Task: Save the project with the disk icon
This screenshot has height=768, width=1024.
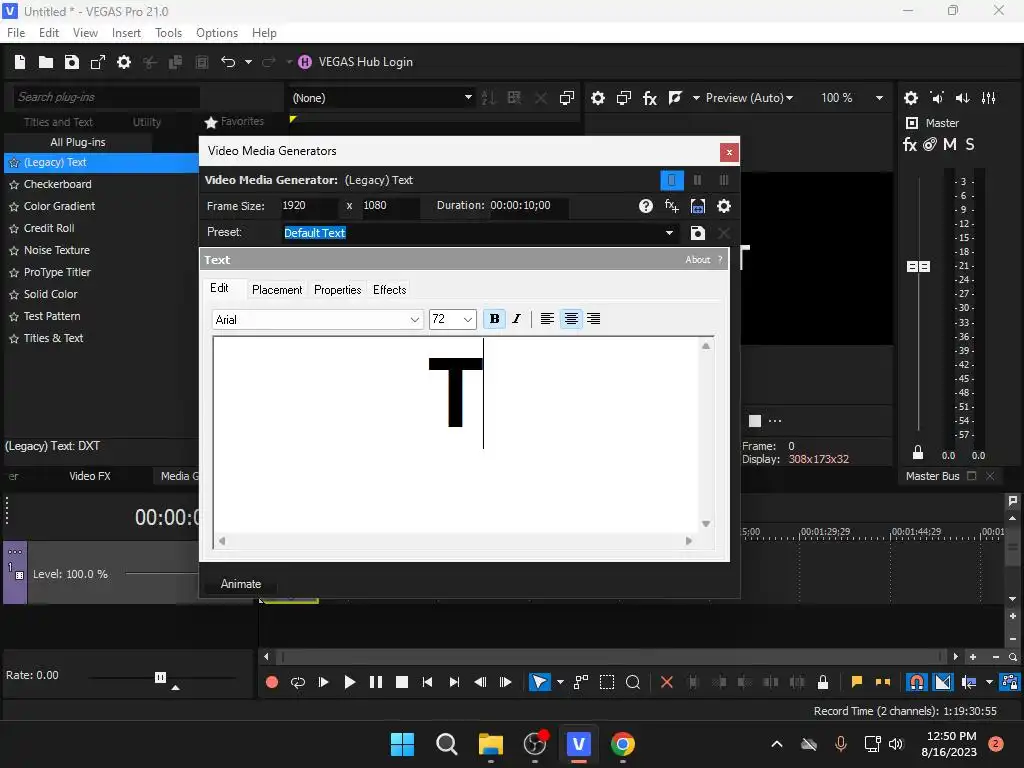Action: [72, 62]
